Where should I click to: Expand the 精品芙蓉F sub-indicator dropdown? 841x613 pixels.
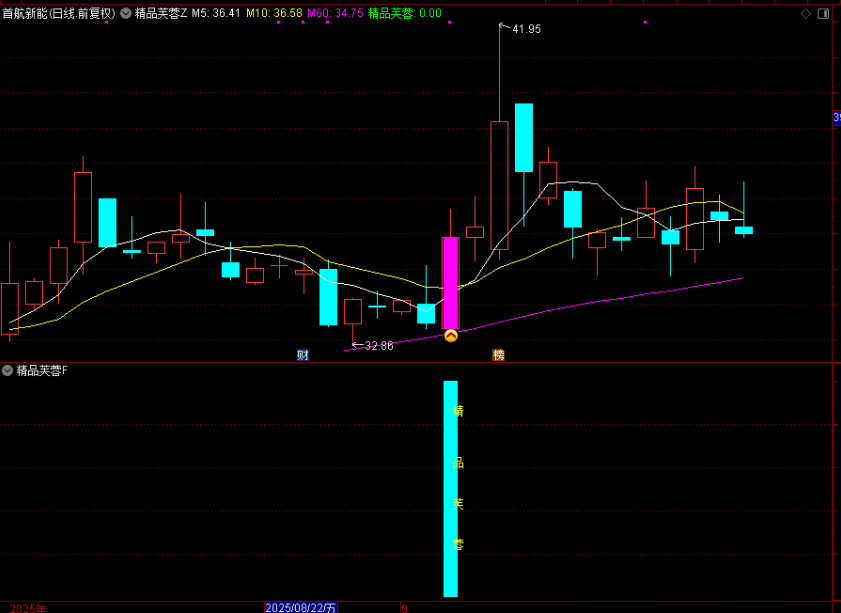click(x=8, y=371)
